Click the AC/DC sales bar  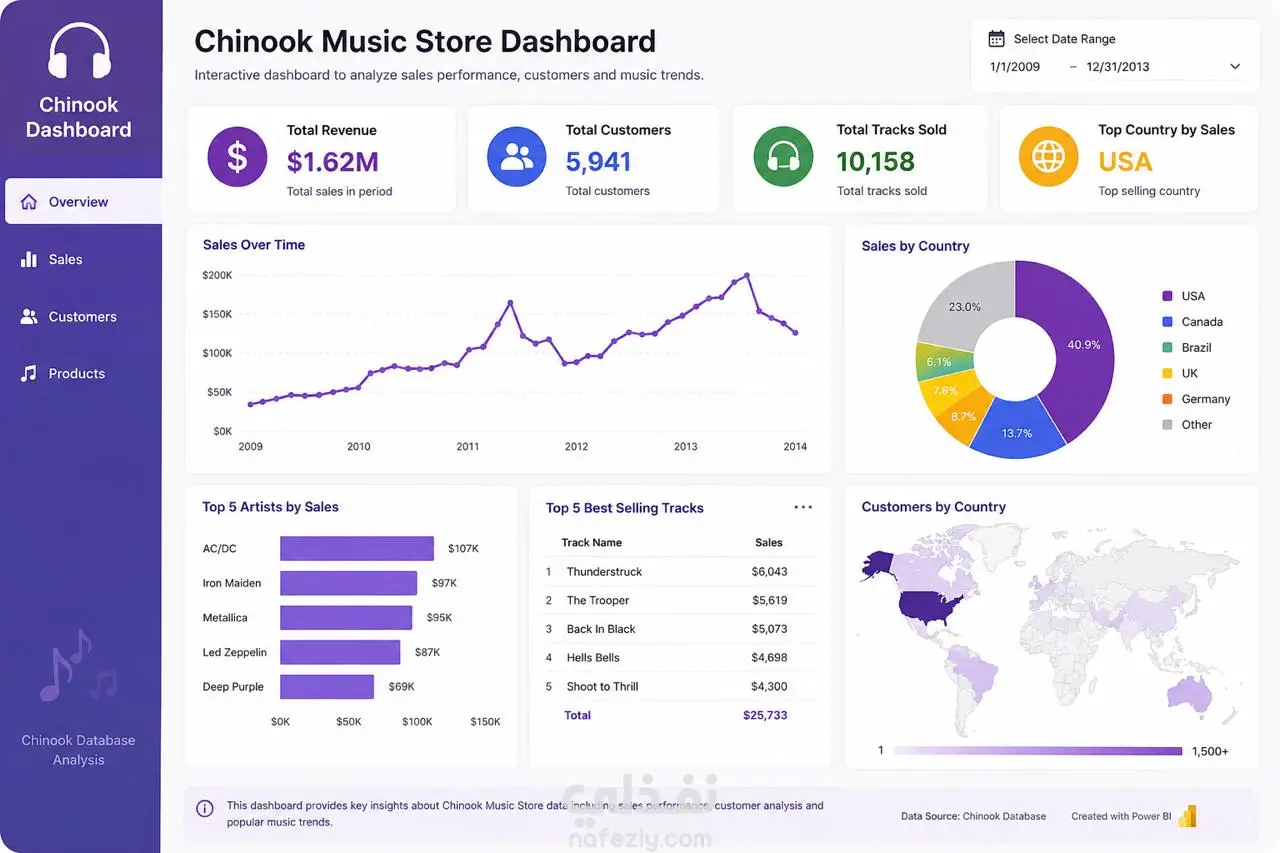pos(357,548)
